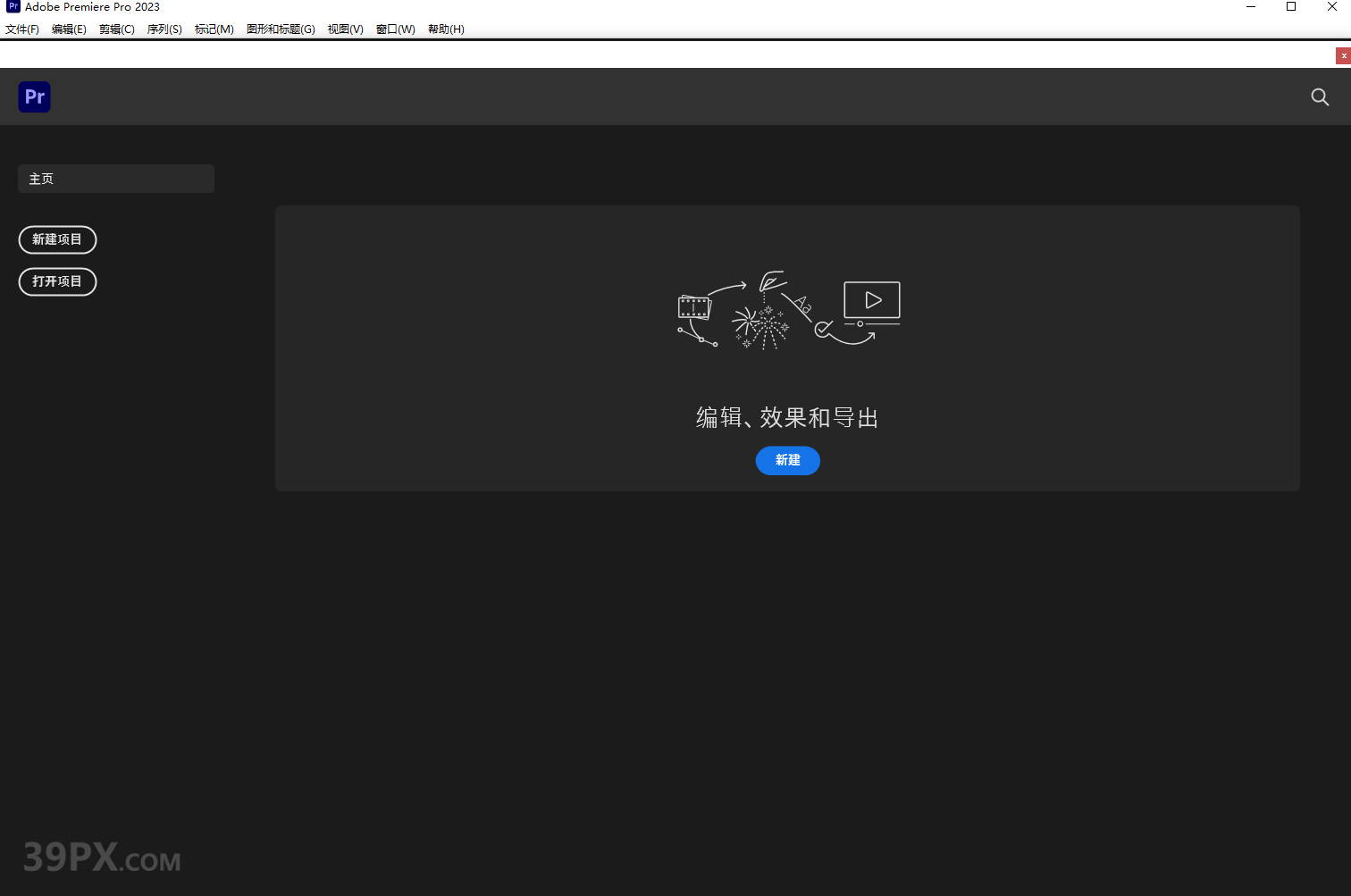Open the 帮助(H) menu
1351x896 pixels.
[x=446, y=29]
